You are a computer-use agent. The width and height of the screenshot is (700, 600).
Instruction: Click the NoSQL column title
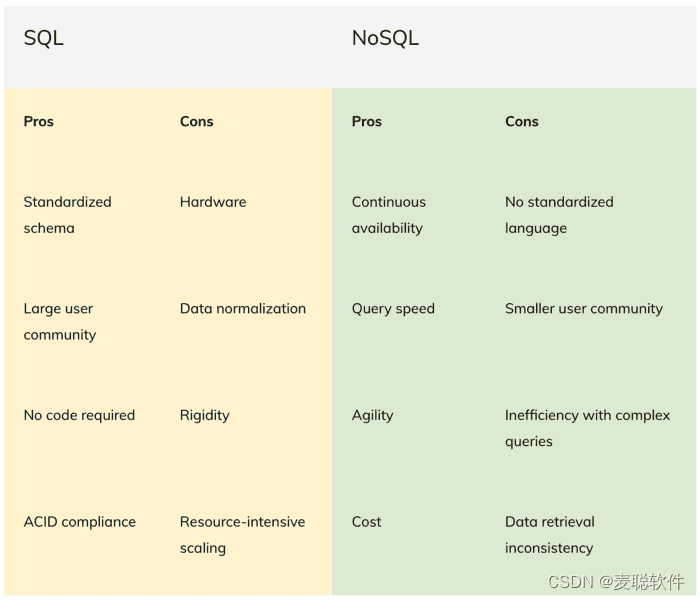[x=385, y=39]
